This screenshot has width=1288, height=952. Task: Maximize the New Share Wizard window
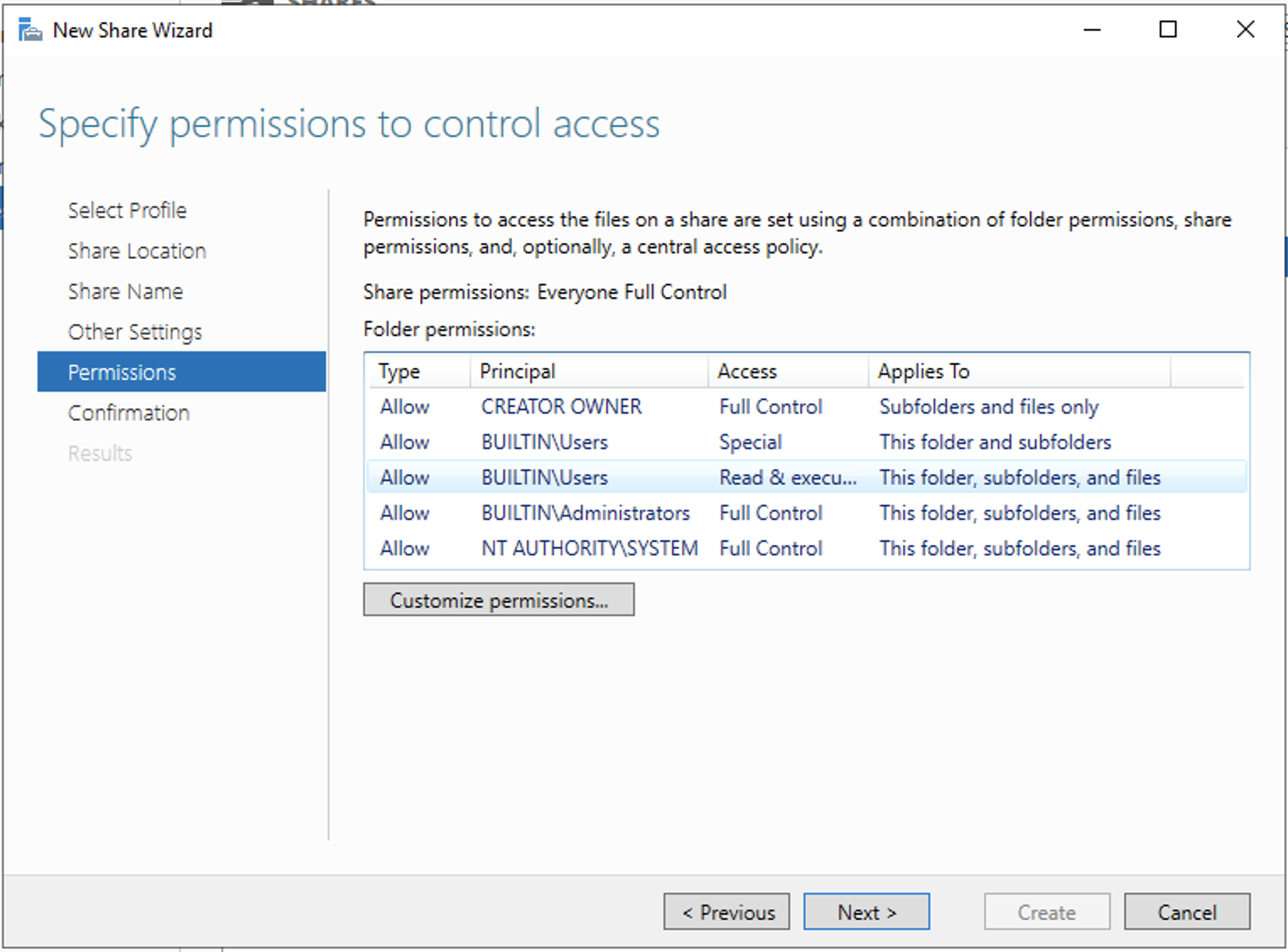click(x=1167, y=30)
